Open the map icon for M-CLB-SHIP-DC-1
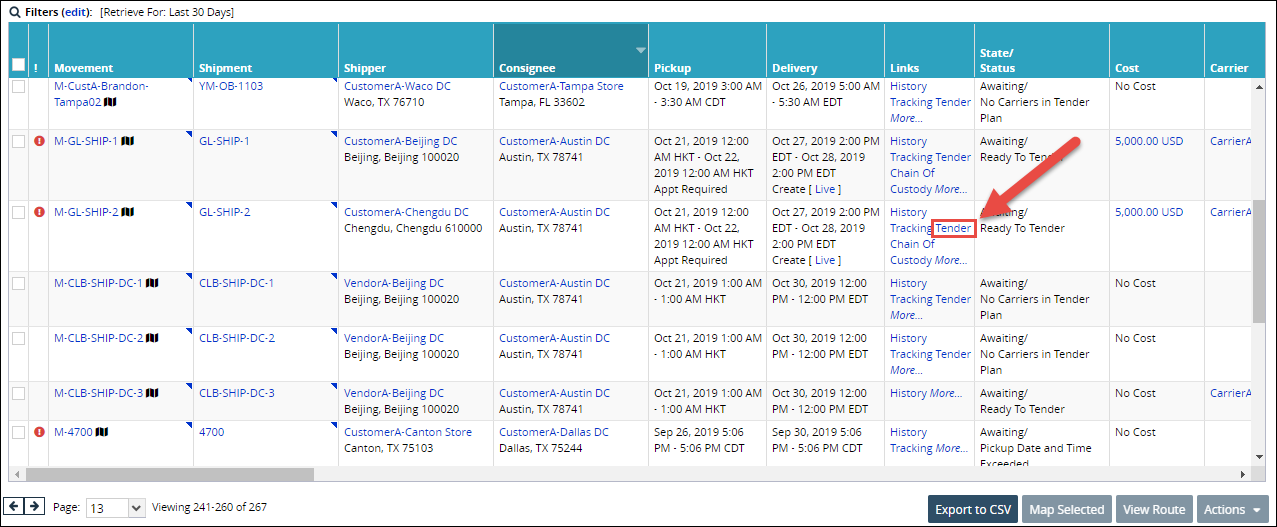Viewport: 1277px width, 527px height. pyautogui.click(x=152, y=283)
